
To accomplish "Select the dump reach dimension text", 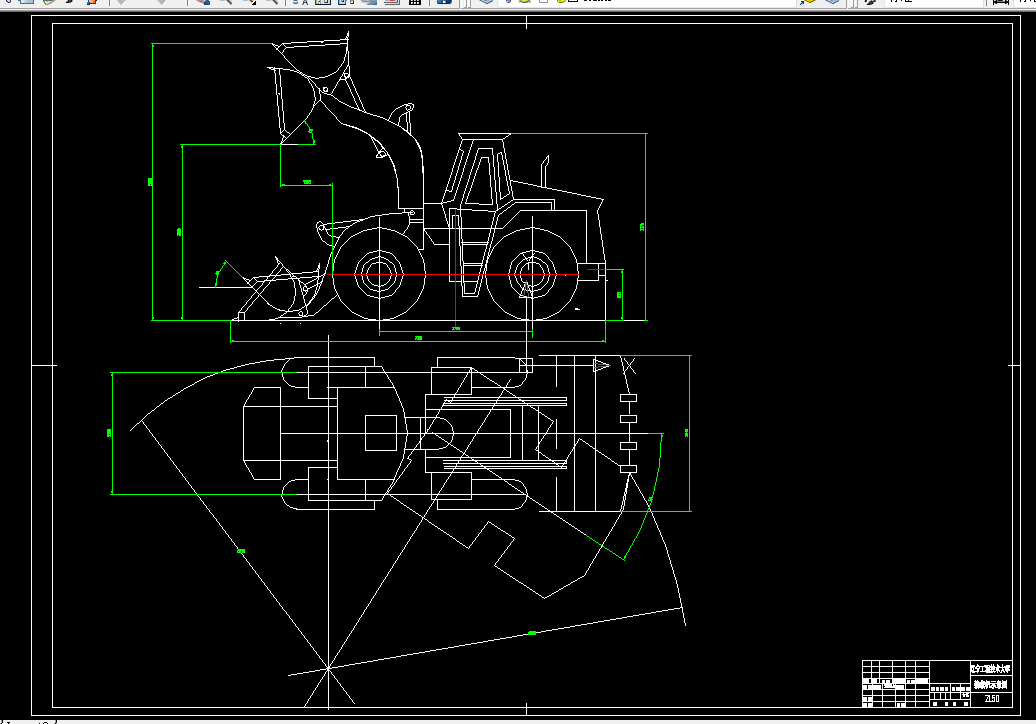I will [x=307, y=182].
